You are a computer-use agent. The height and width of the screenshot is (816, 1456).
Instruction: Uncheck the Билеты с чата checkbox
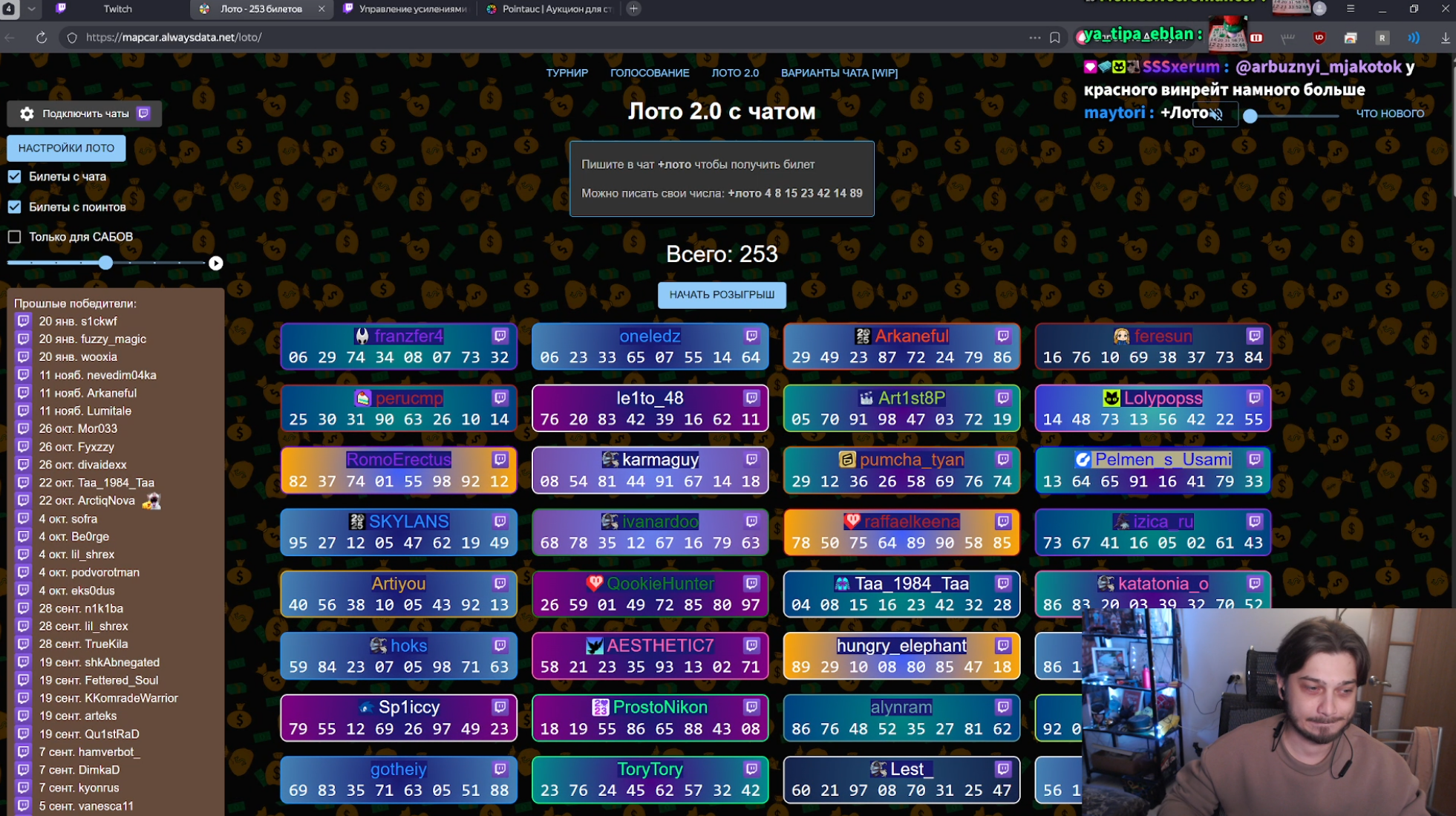tap(15, 177)
